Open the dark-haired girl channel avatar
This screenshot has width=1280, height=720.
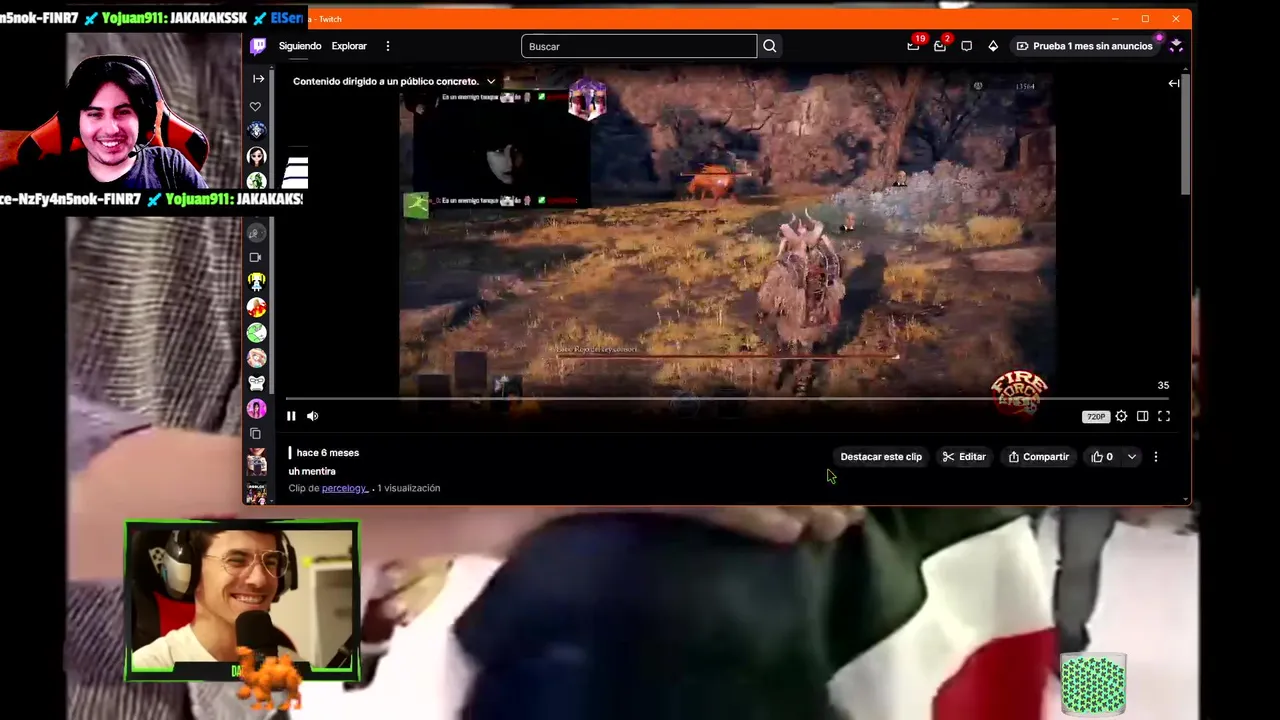coord(257,157)
